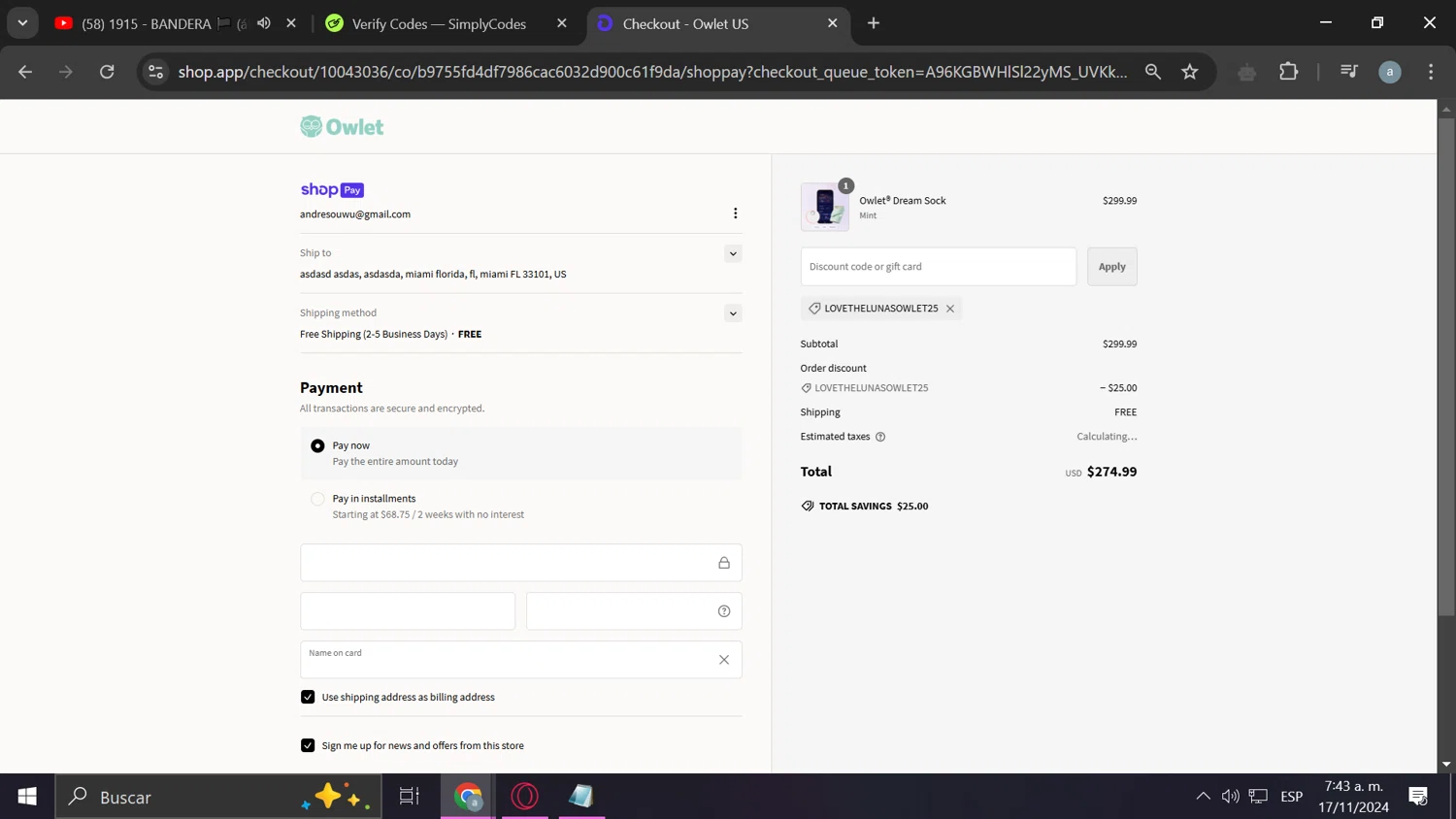1456x819 pixels.
Task: Click the andresouwu@gmail.com email text
Action: [x=355, y=214]
